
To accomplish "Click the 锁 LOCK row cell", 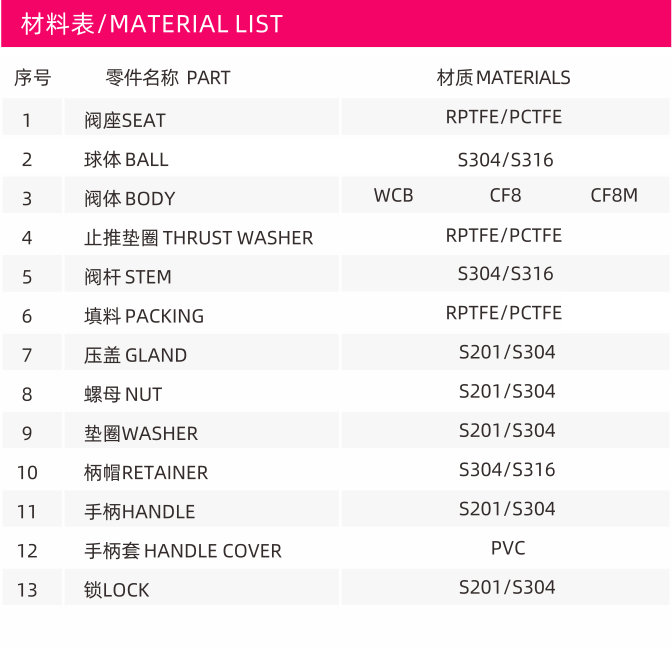I will (201, 587).
